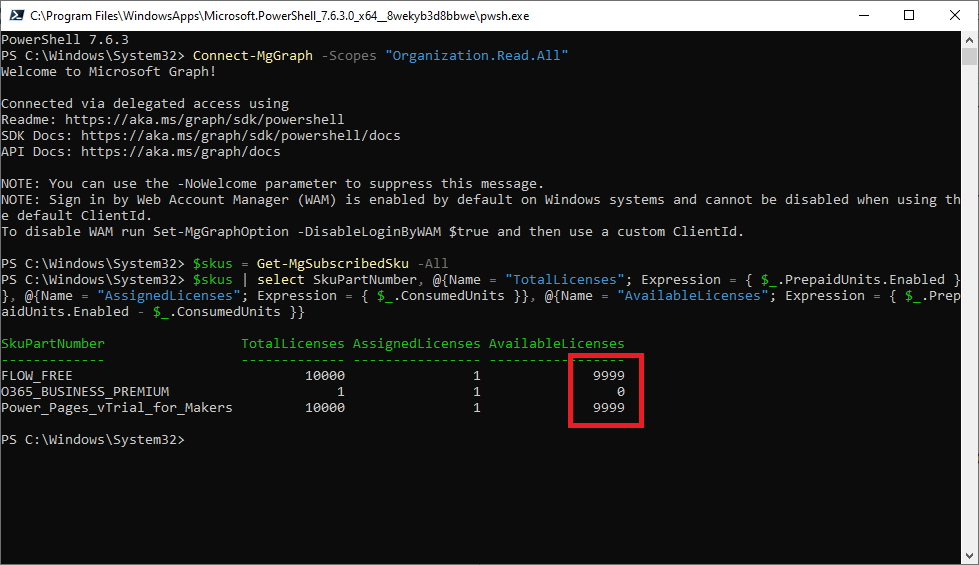Click Power_Pages_vTrial_for_Makers available value 9999

pyautogui.click(x=609, y=408)
